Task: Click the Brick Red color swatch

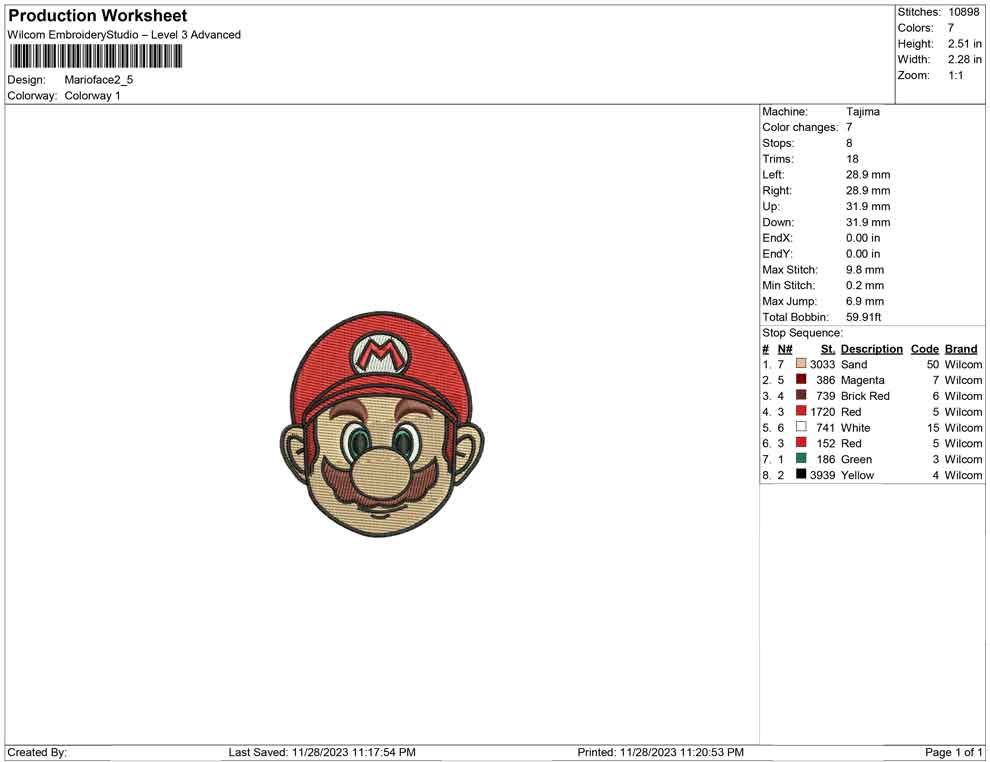Action: pyautogui.click(x=801, y=395)
